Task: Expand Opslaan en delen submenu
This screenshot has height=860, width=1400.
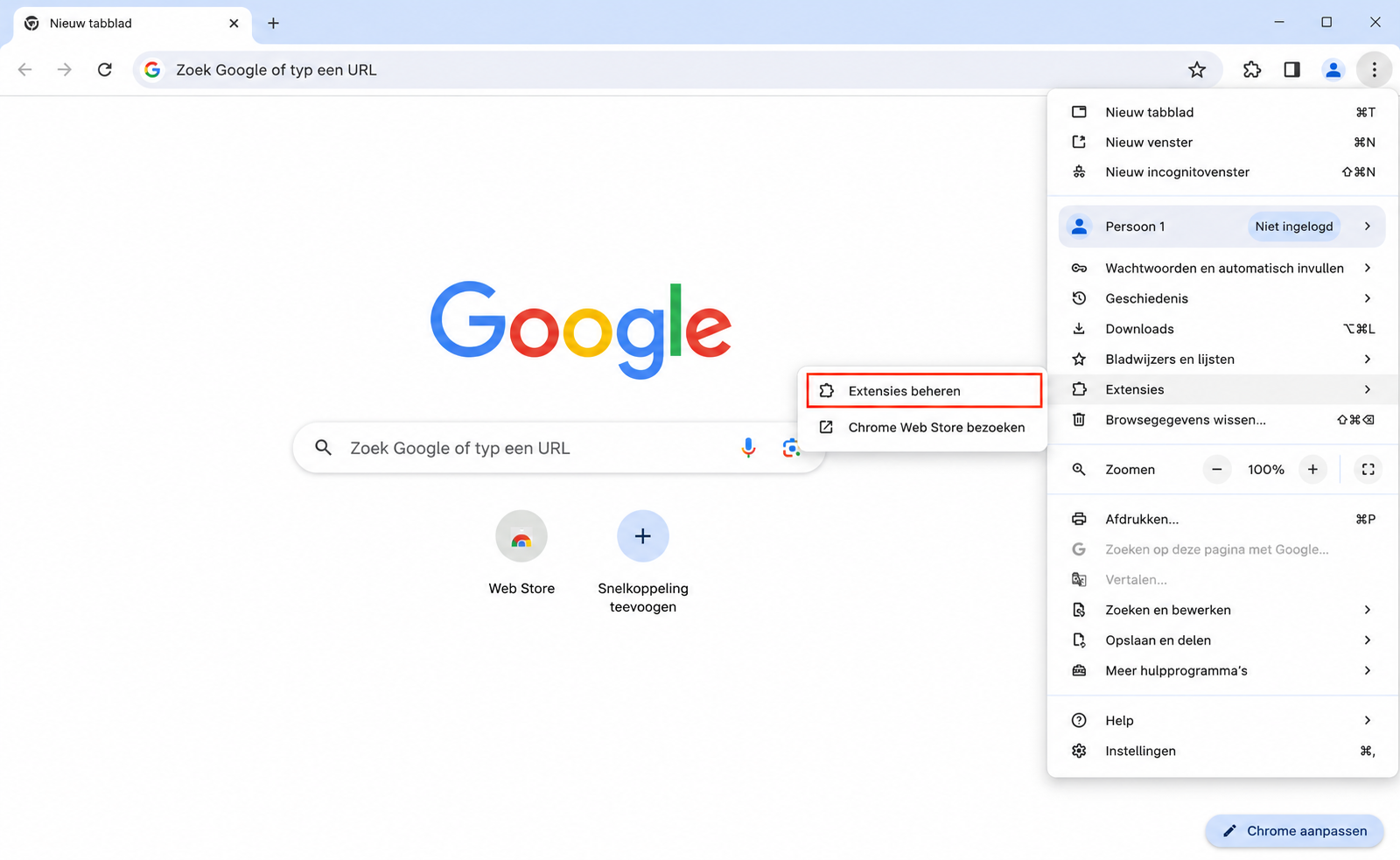Action: pos(1222,640)
